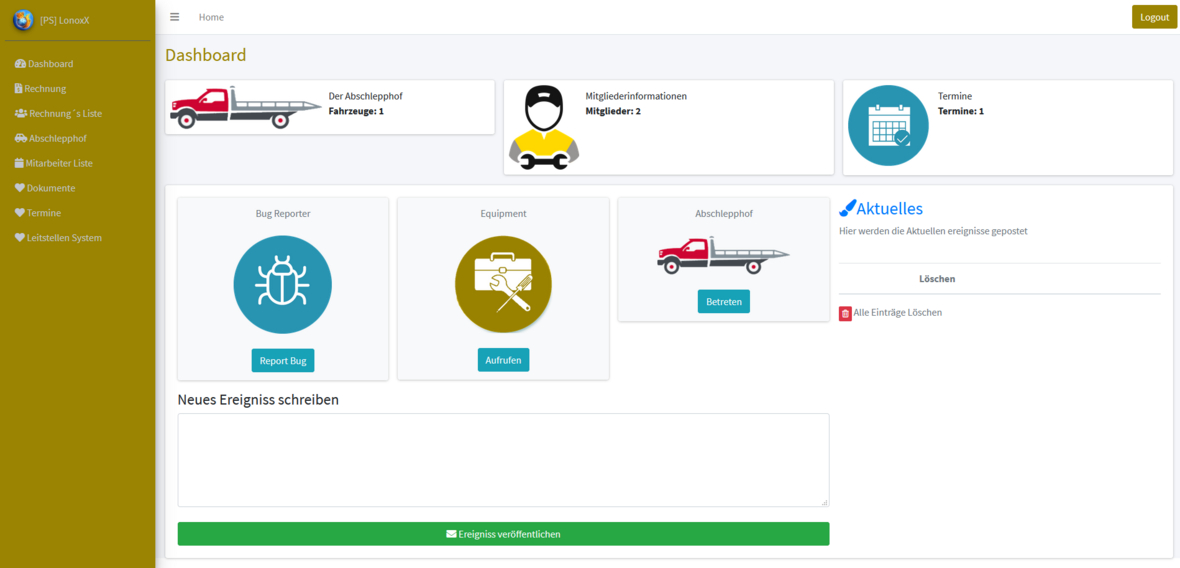Open Rechnung in the sidebar
Image resolution: width=1180 pixels, height=568 pixels.
tap(45, 89)
